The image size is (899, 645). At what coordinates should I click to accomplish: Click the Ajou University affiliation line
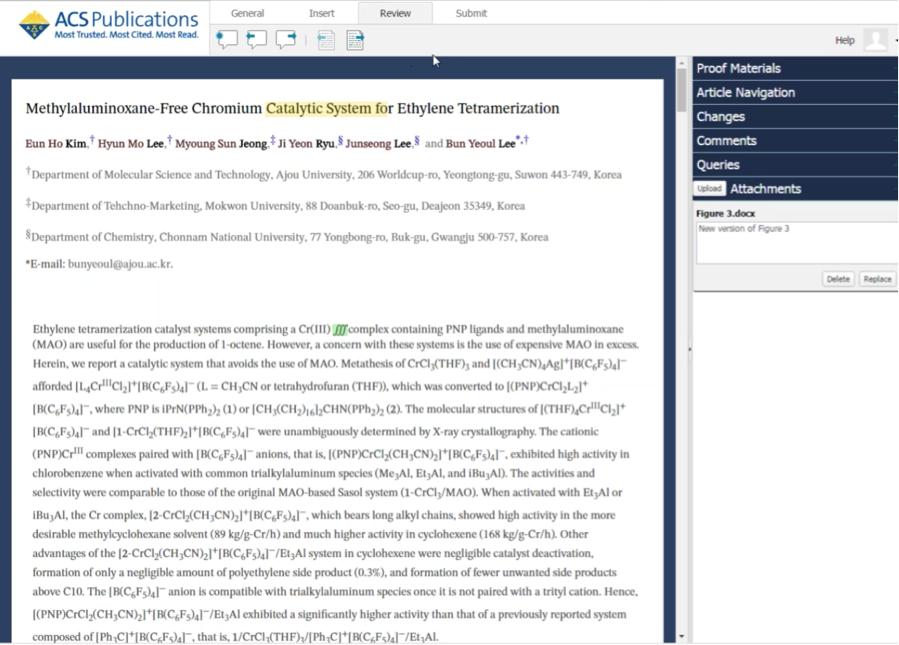[x=323, y=174]
